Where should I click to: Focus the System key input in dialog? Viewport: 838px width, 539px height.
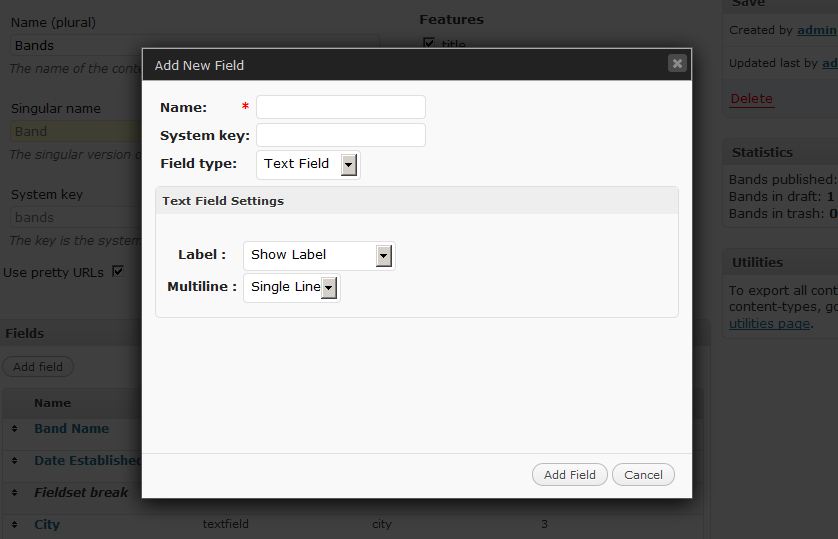click(x=341, y=135)
